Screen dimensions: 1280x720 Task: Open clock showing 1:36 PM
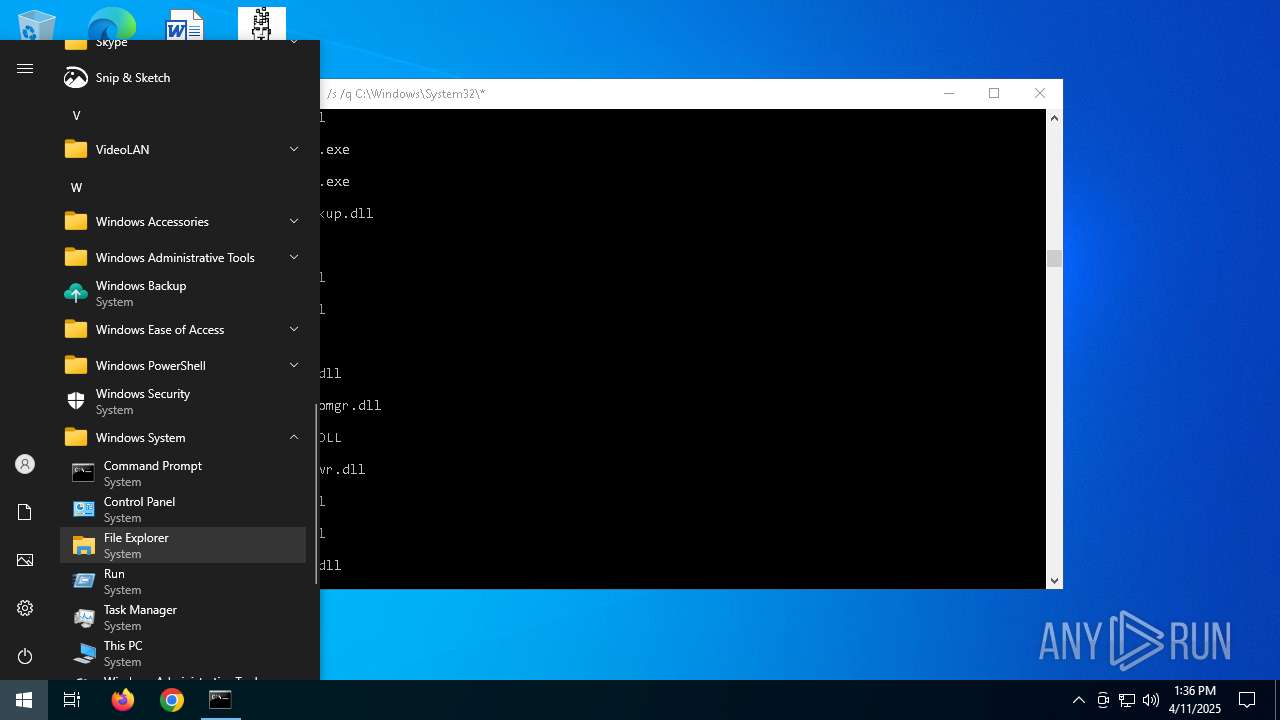1195,699
